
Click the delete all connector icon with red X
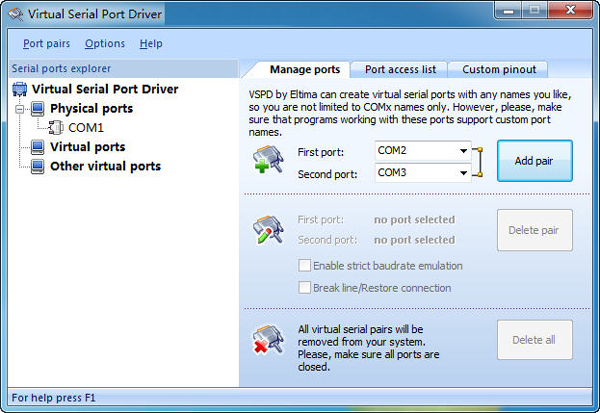click(x=268, y=339)
